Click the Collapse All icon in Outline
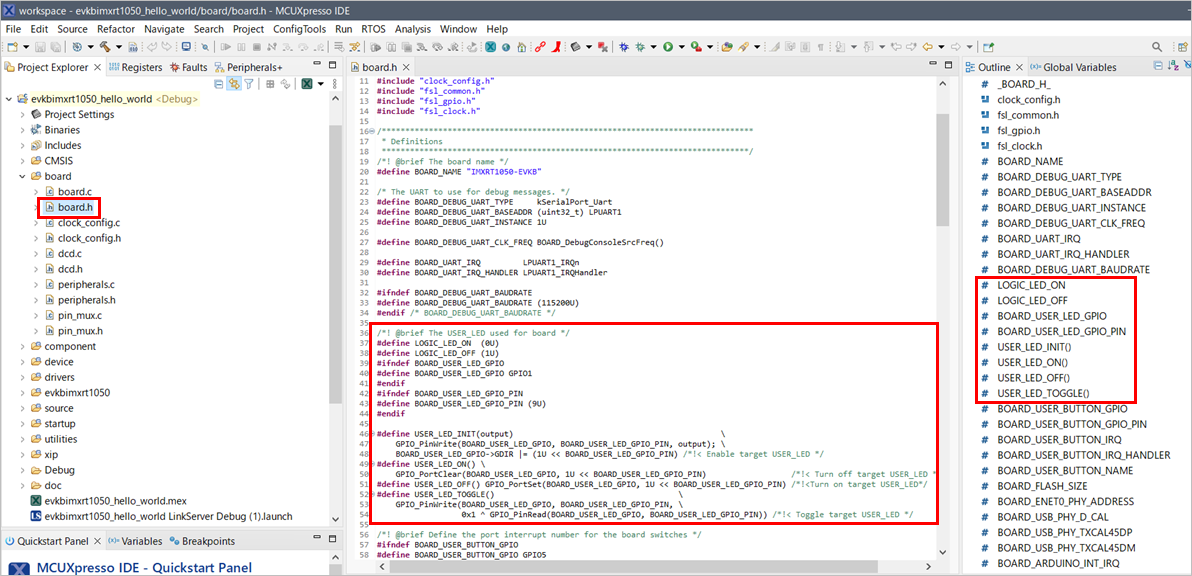 (1158, 67)
